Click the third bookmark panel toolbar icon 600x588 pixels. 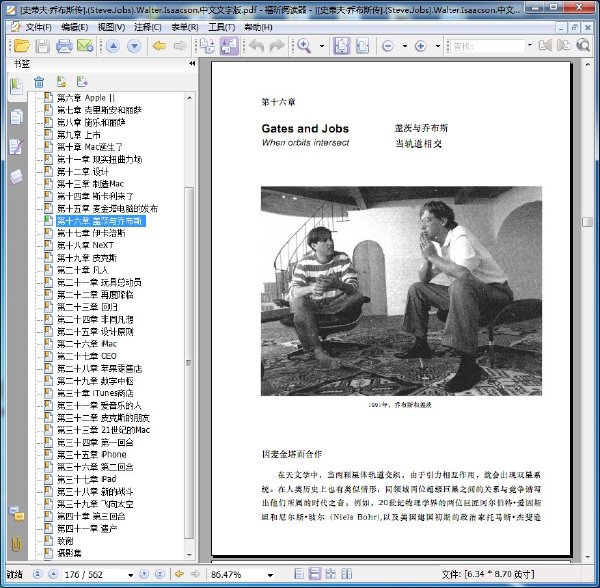click(82, 81)
